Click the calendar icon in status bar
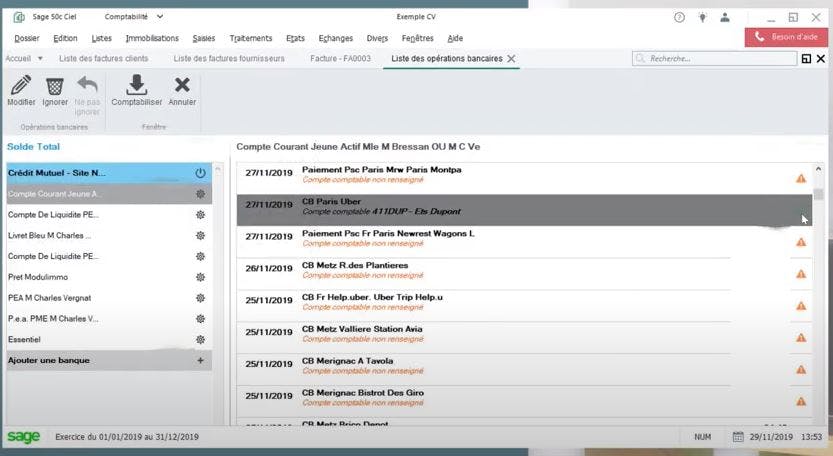This screenshot has height=456, width=833. coord(738,437)
